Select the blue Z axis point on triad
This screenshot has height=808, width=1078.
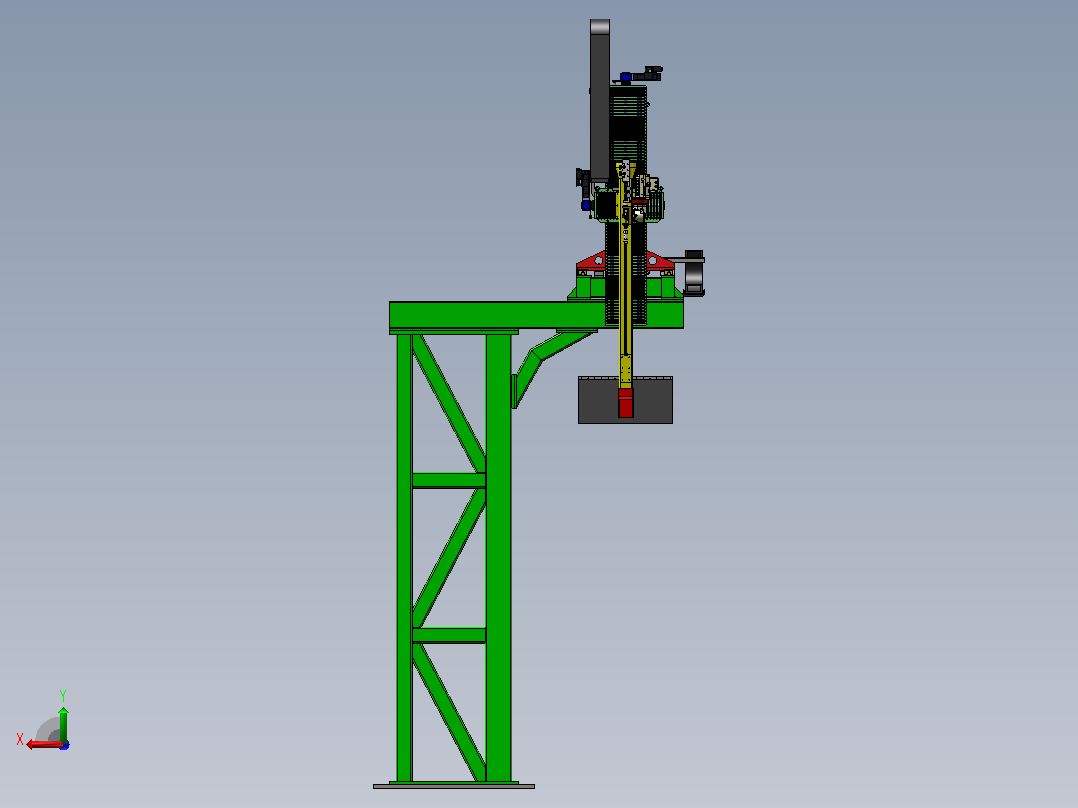coord(65,746)
